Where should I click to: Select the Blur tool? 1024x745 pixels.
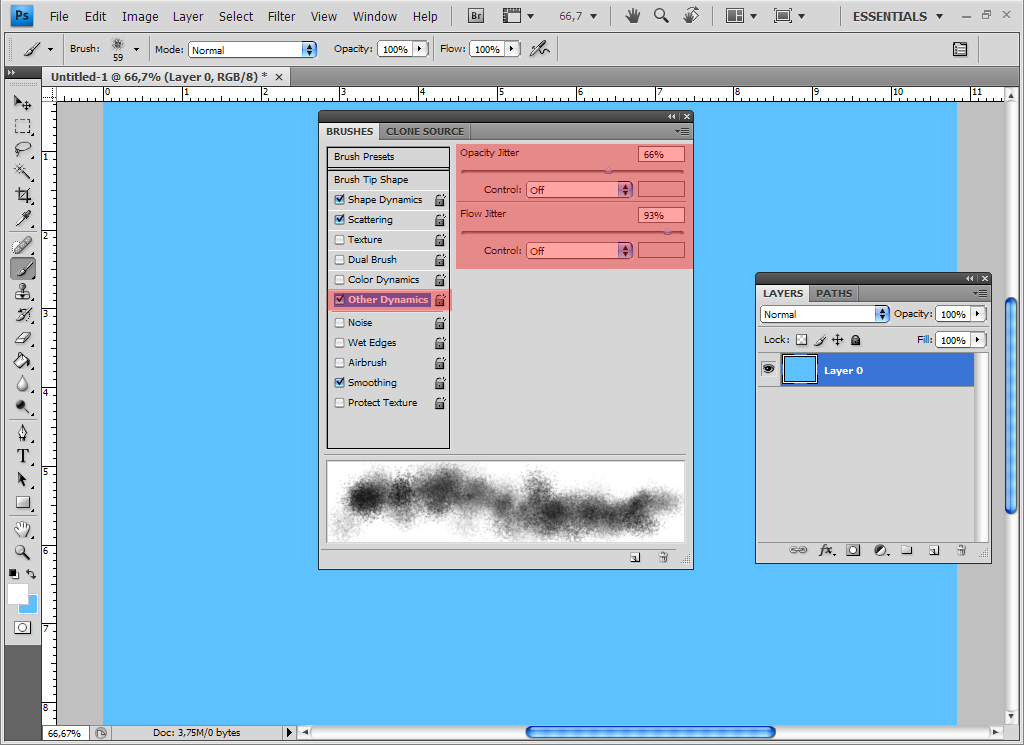click(22, 383)
